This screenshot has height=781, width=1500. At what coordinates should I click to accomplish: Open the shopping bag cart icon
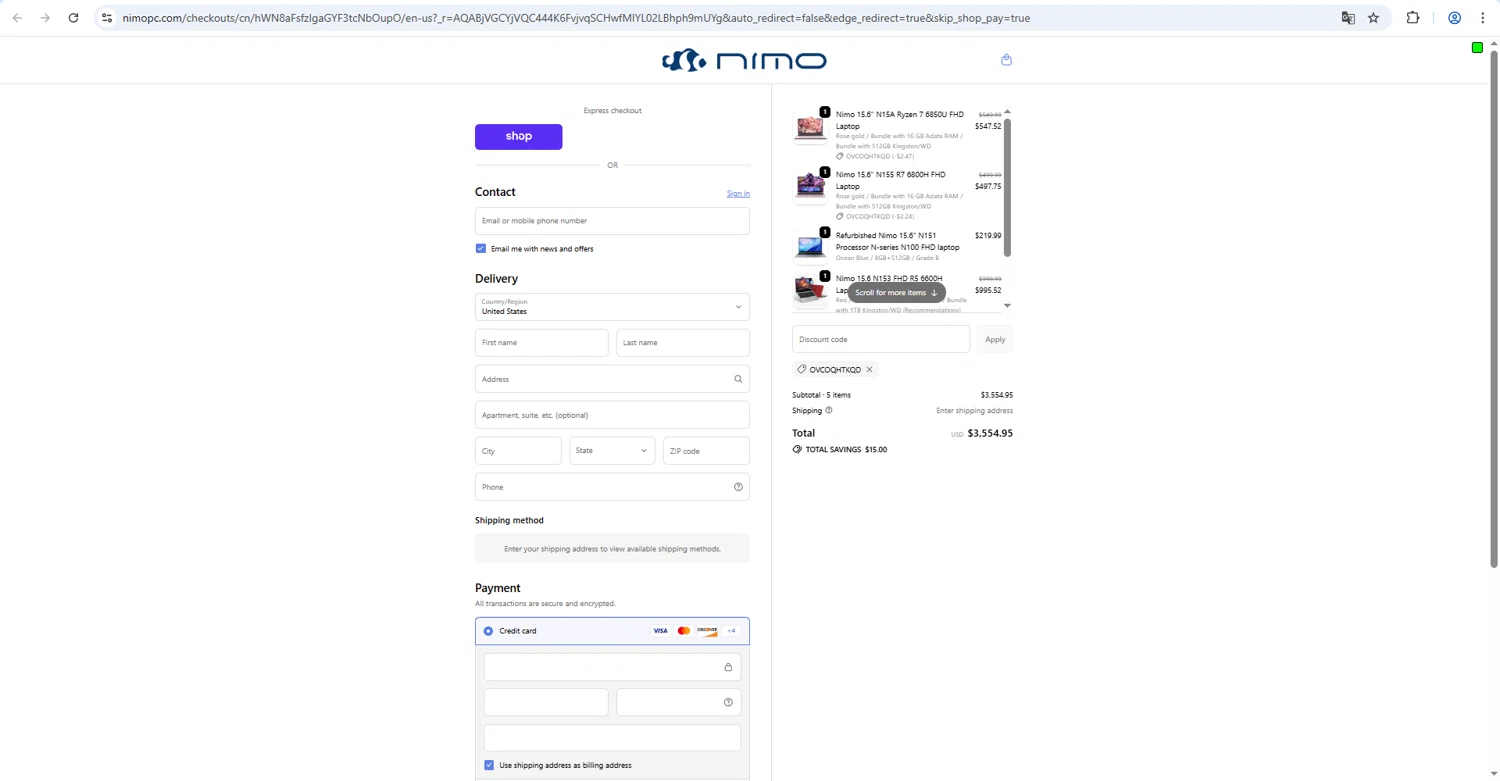click(1006, 60)
